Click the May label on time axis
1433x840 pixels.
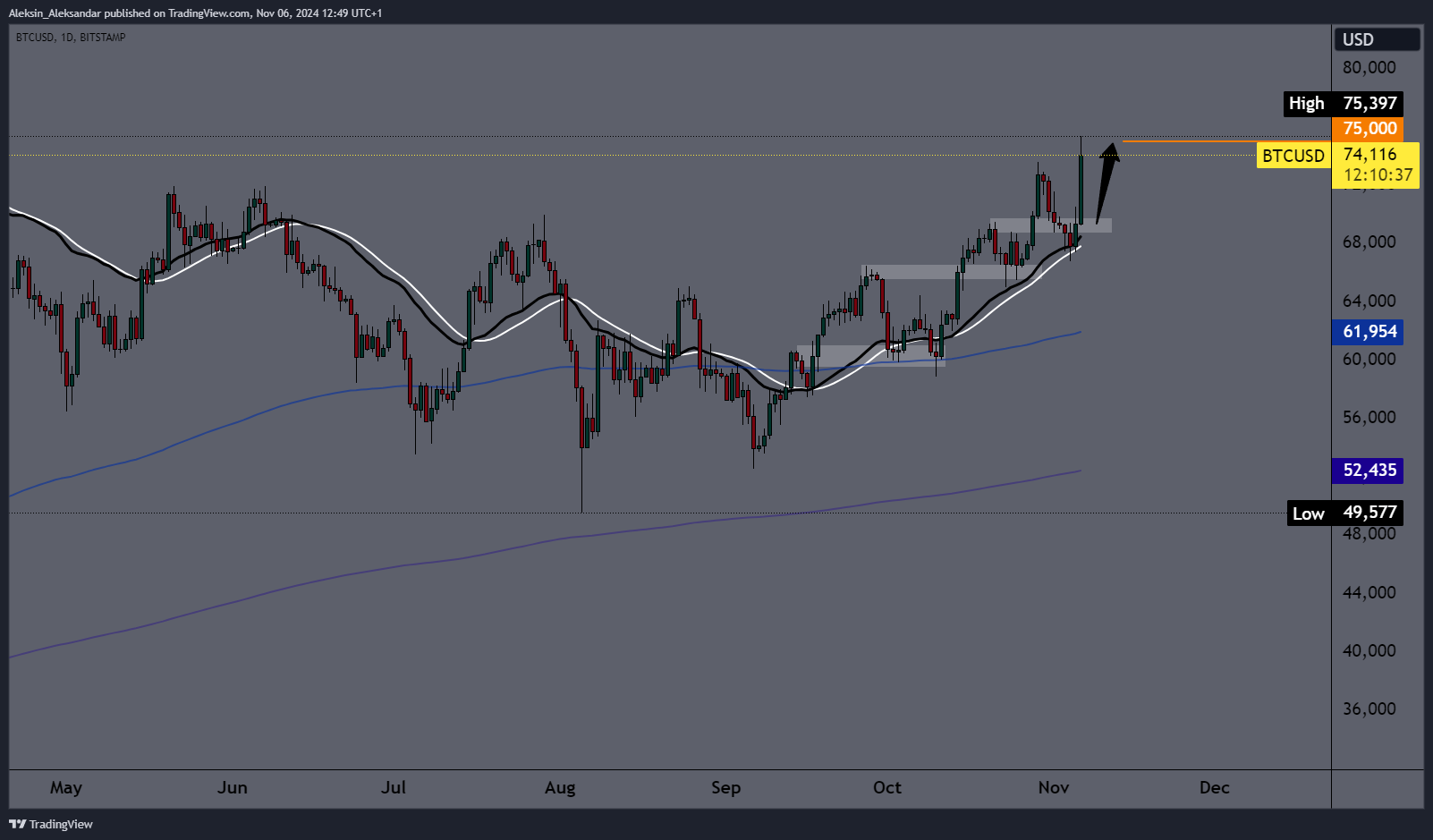click(66, 788)
